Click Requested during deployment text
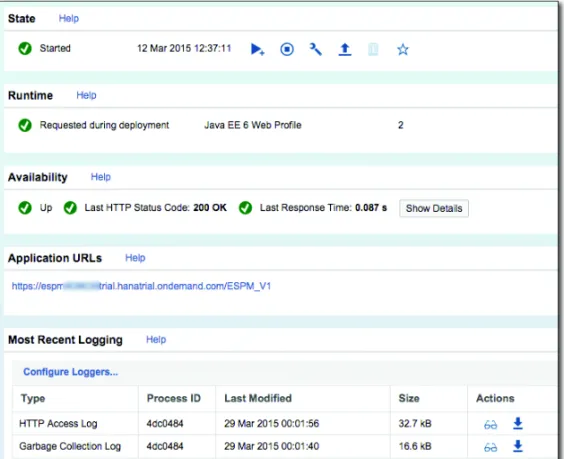Image resolution: width=564 pixels, height=459 pixels. 104,125
